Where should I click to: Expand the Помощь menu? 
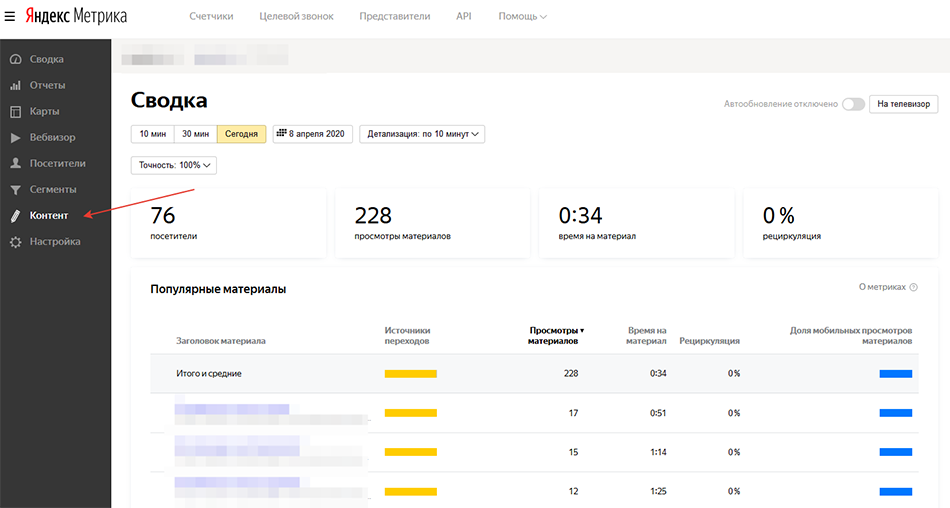pyautogui.click(x=522, y=16)
